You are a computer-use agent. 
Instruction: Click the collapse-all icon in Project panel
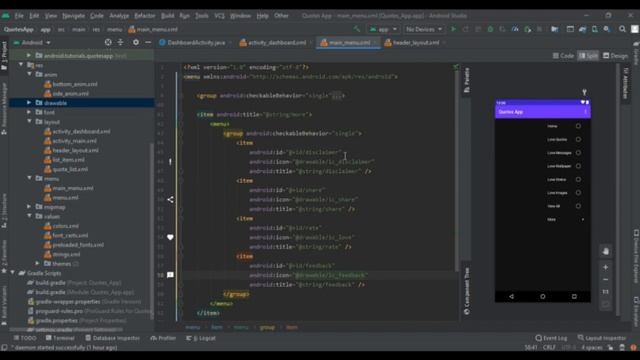pyautogui.click(x=120, y=42)
